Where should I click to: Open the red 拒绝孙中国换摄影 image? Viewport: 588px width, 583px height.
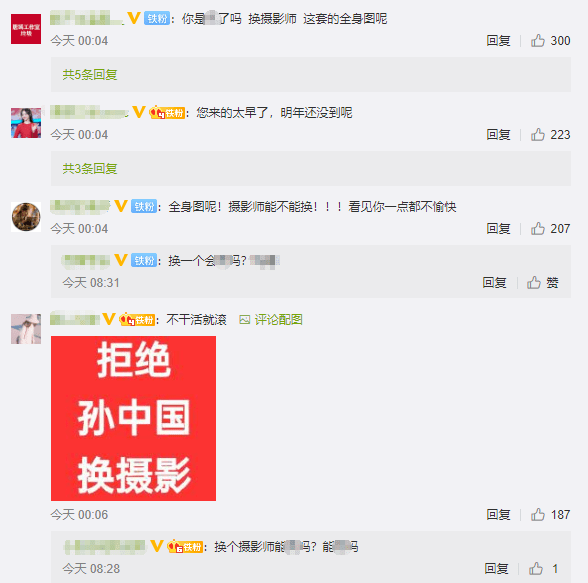134,418
